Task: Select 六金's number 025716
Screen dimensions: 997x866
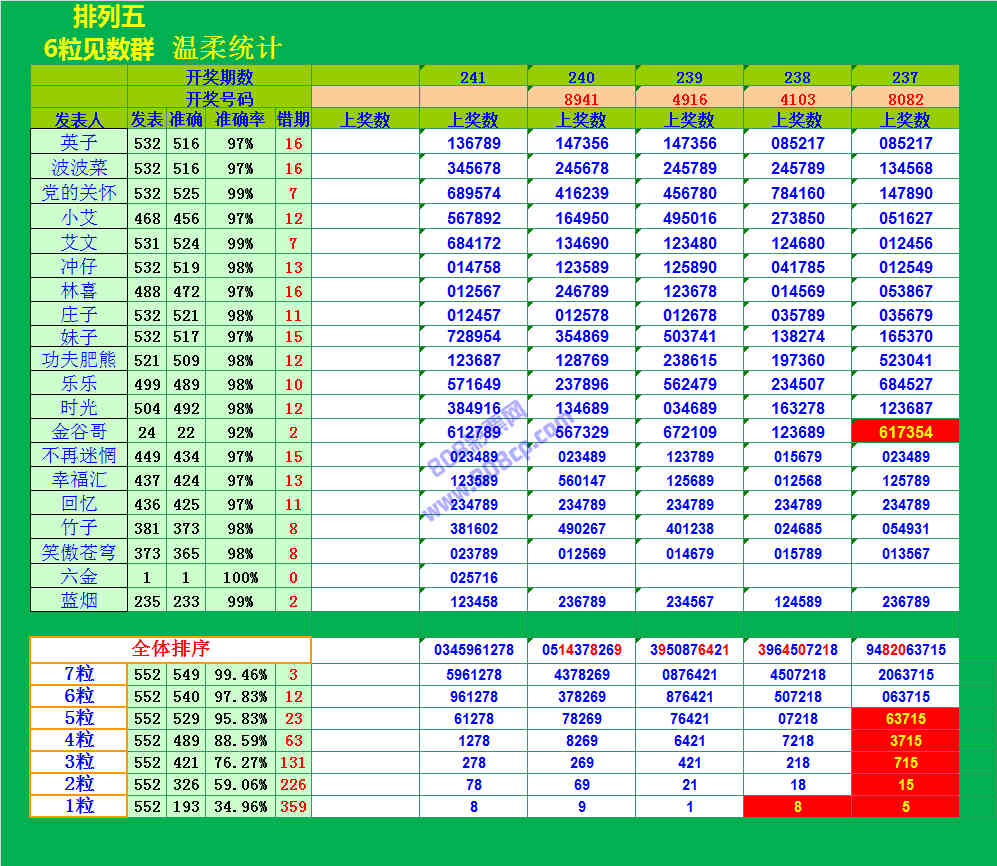Action: 473,577
